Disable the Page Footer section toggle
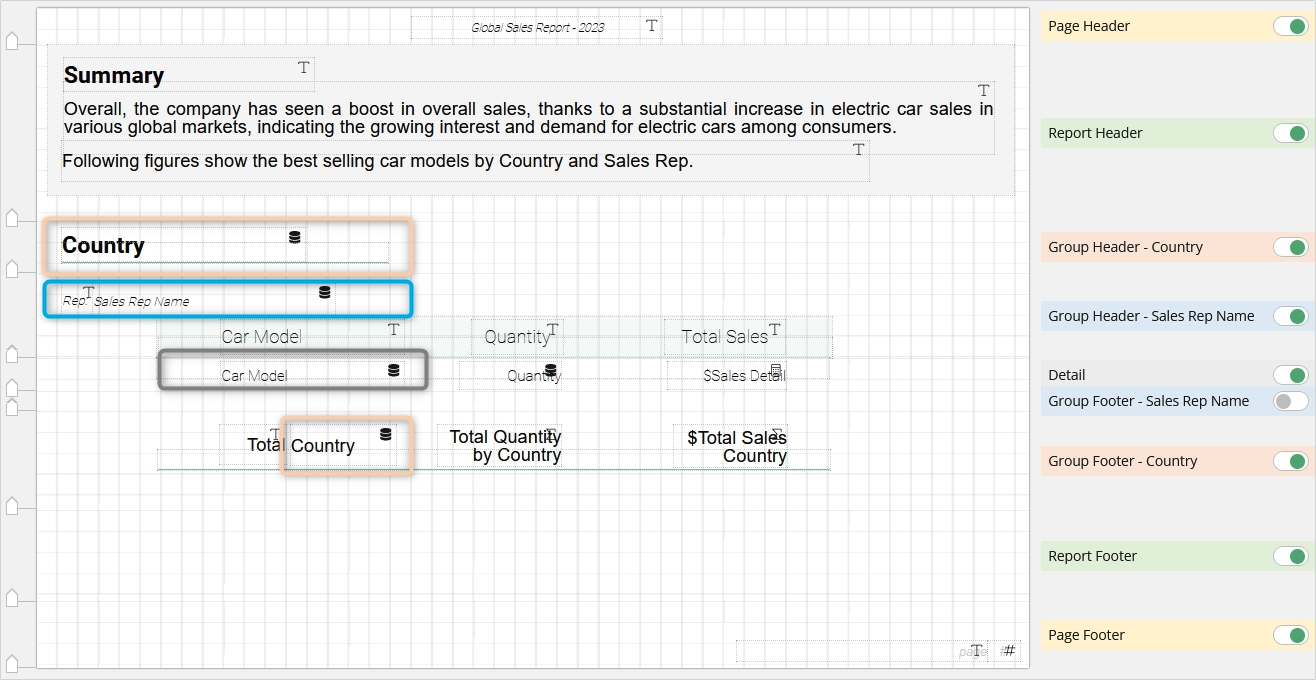Image resolution: width=1316 pixels, height=680 pixels. [x=1290, y=635]
